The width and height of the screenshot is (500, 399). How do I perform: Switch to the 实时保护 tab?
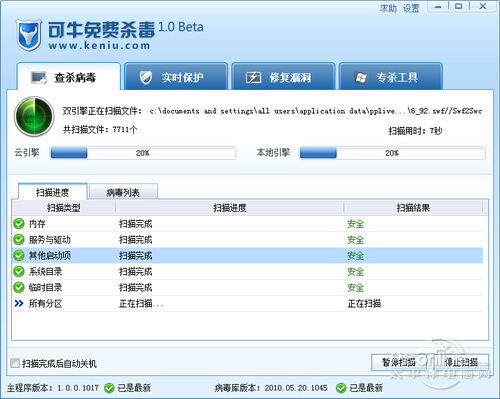click(176, 76)
